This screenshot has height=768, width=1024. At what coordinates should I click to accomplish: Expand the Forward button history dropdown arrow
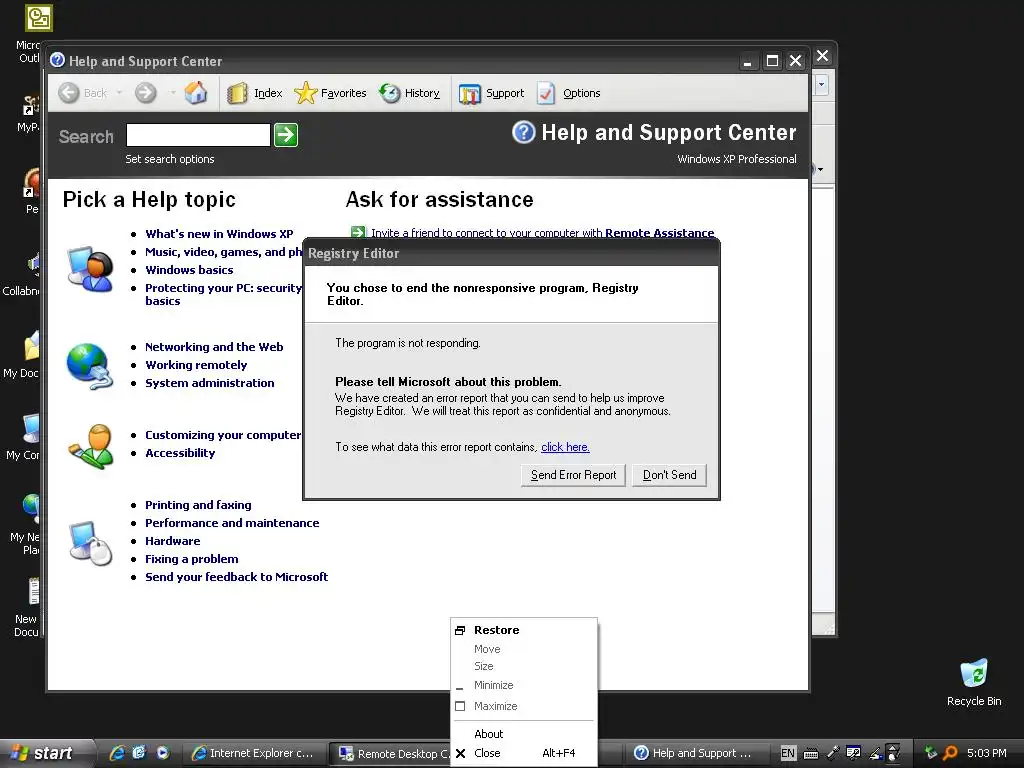[172, 93]
